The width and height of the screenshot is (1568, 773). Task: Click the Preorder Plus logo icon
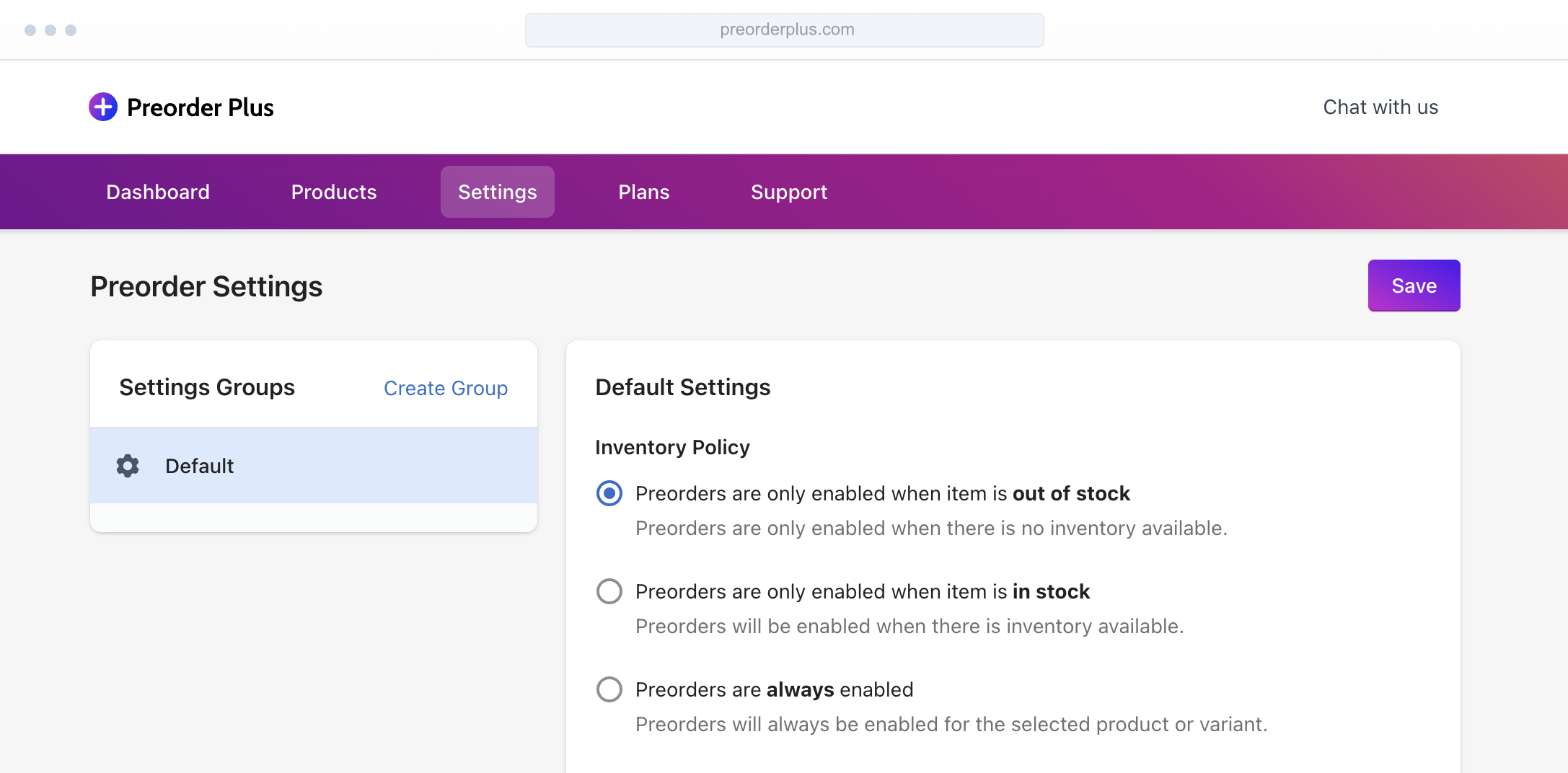tap(103, 107)
